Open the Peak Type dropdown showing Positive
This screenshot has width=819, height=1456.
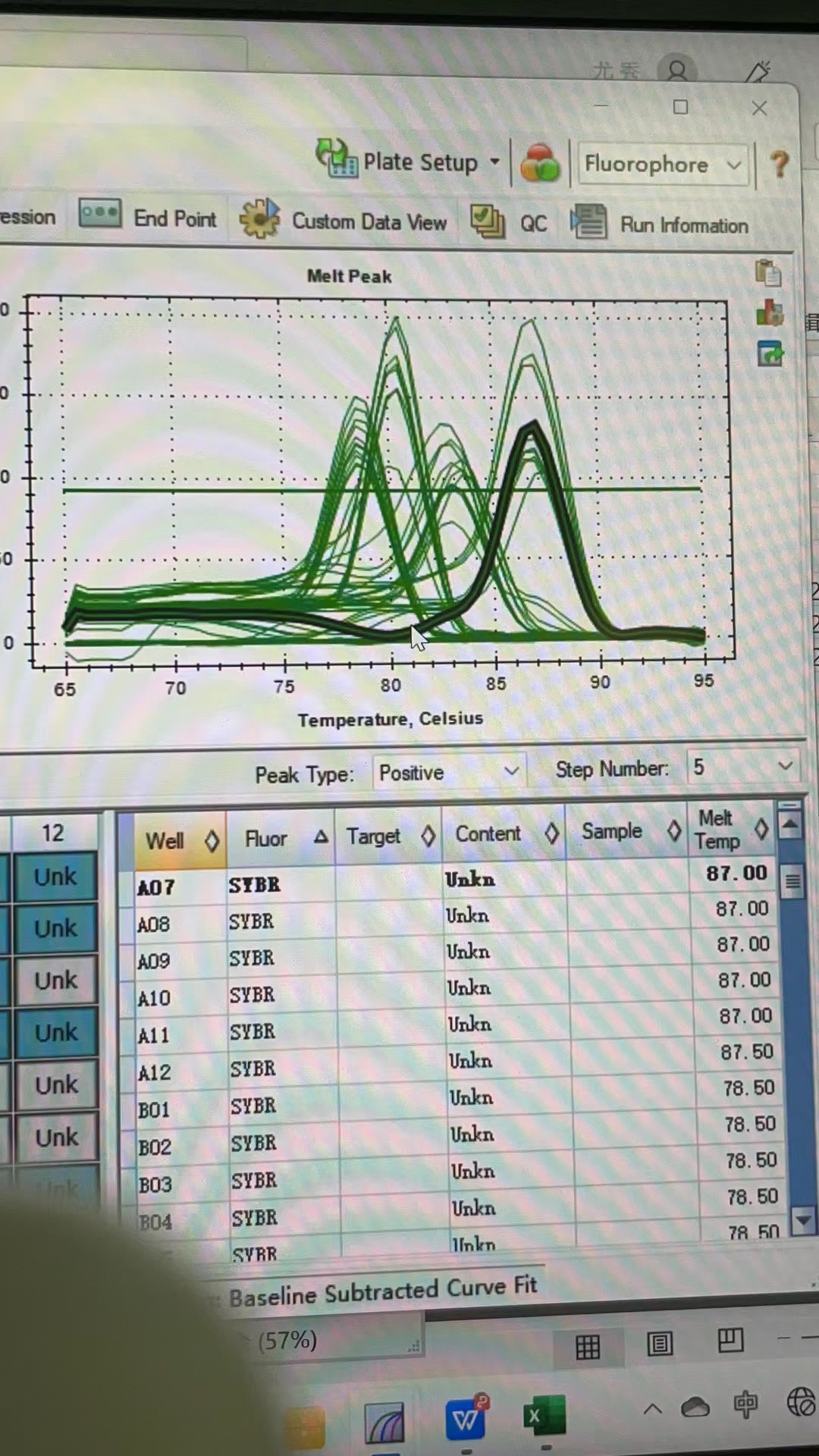click(x=450, y=773)
